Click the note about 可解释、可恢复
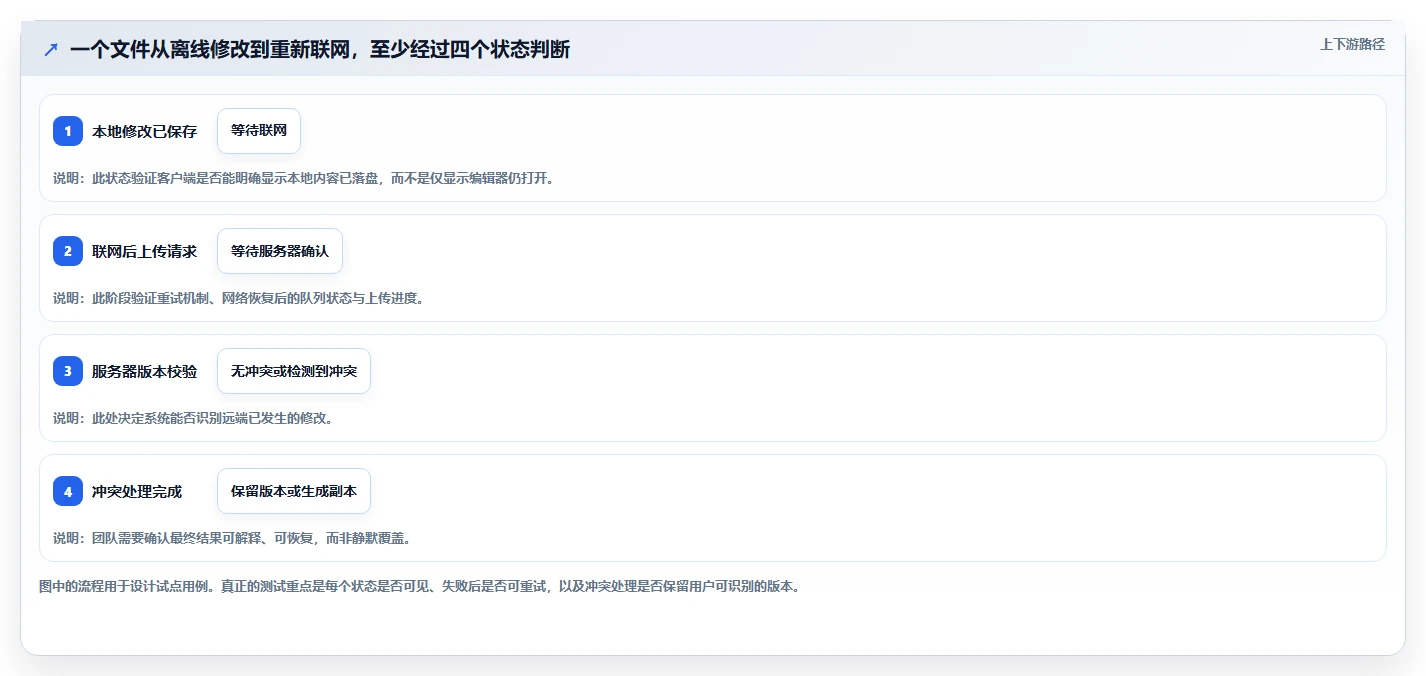Screen dimensions: 1426x676 click(x=232, y=538)
